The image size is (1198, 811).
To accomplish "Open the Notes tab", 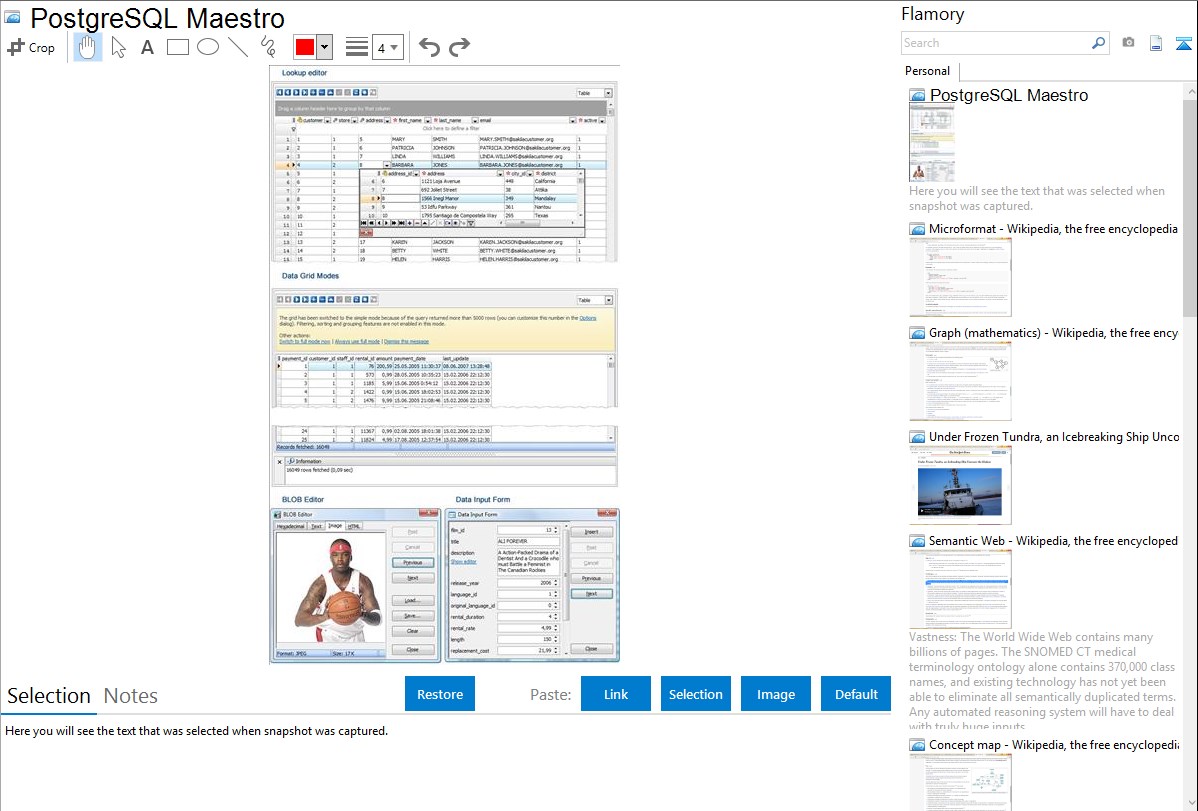I will (x=131, y=696).
